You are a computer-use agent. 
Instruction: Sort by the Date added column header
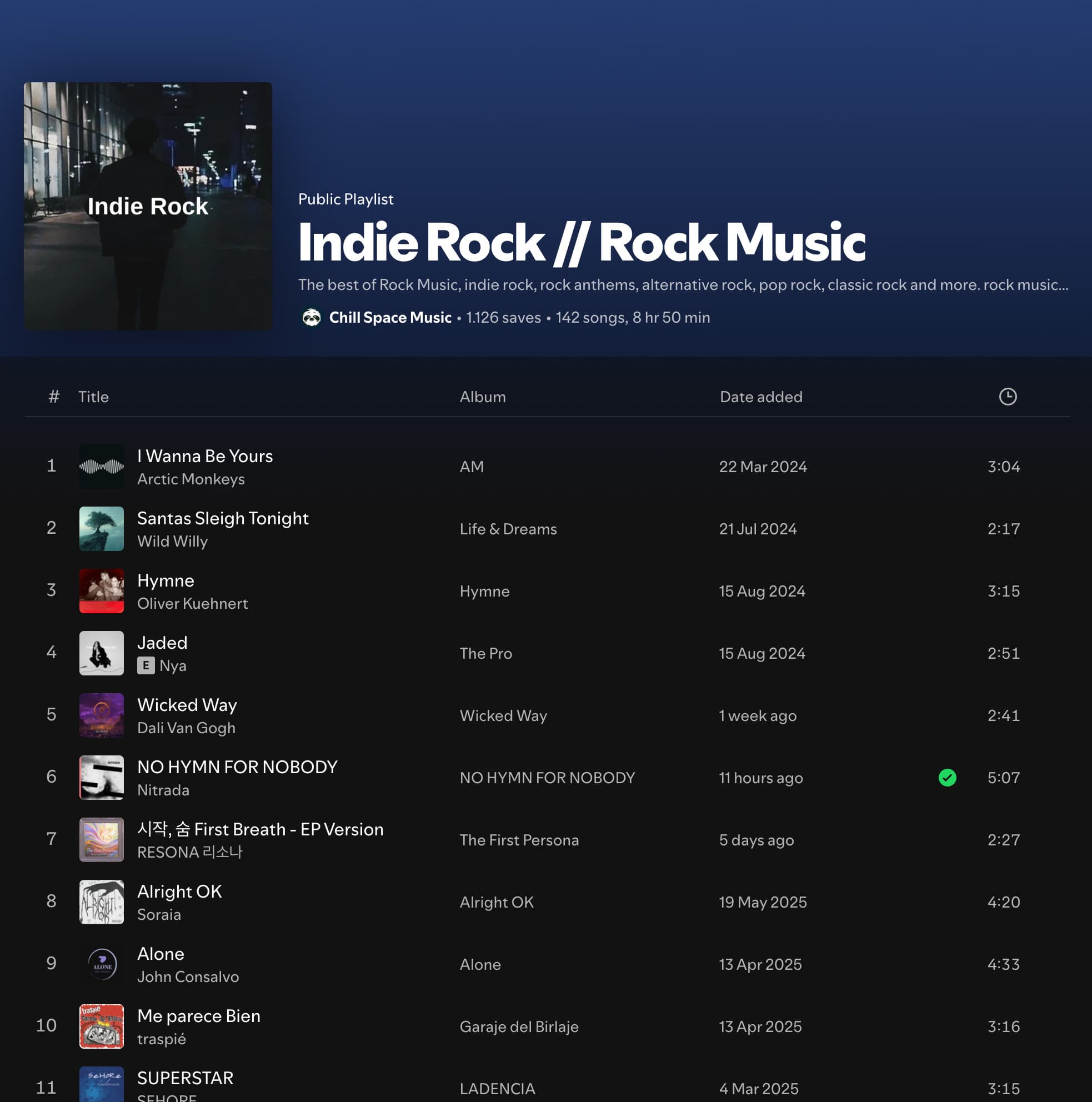[760, 397]
